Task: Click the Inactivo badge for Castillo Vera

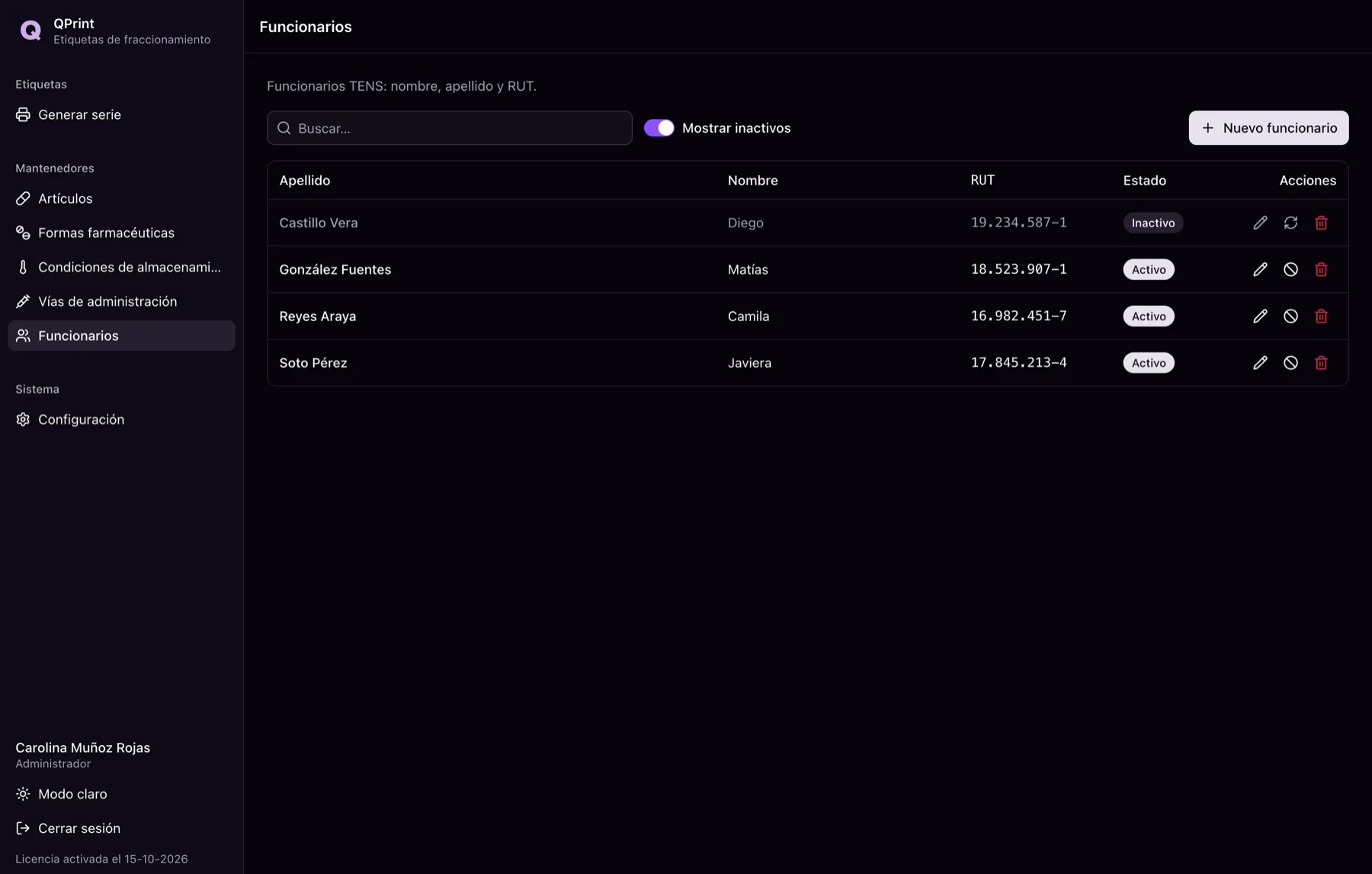Action: [x=1152, y=223]
